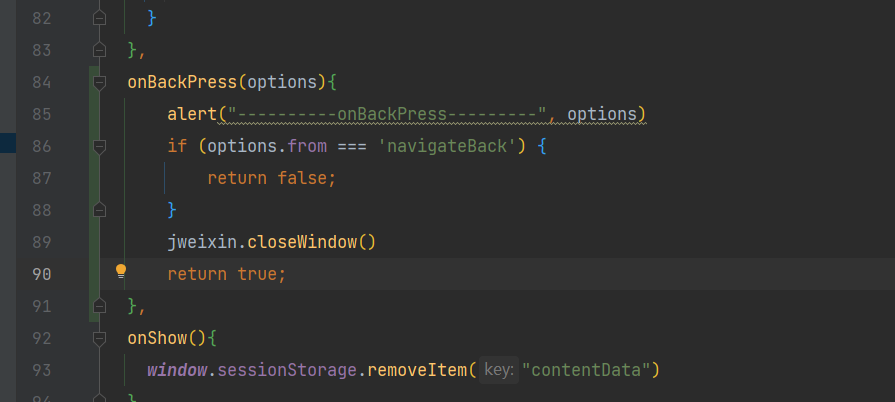Click the removeItem method on line 93
The width and height of the screenshot is (895, 402).
tap(417, 371)
